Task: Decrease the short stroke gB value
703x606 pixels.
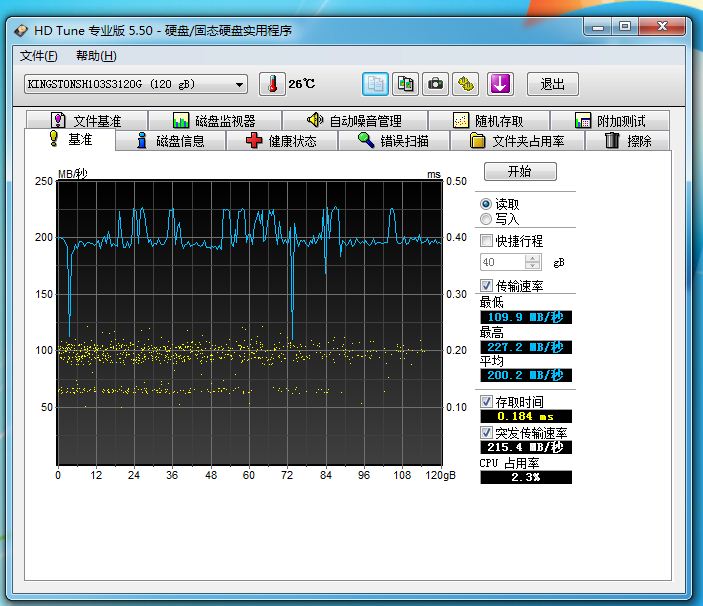Action: coord(533,266)
